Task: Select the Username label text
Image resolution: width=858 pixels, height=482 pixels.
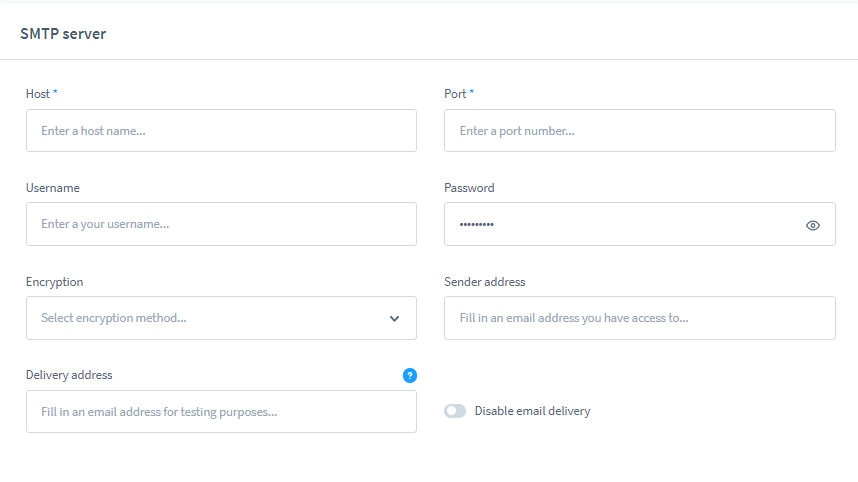Action: [53, 188]
